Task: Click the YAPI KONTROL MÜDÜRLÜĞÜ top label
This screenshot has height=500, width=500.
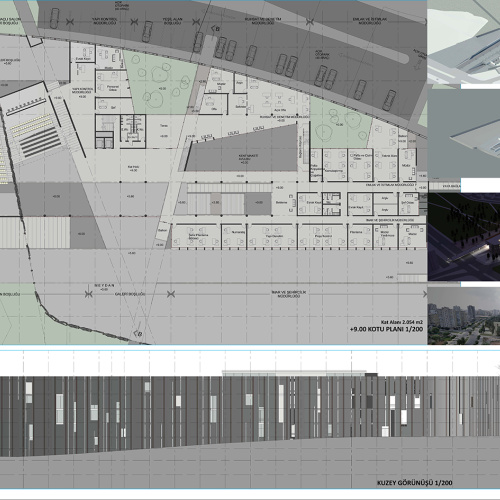Action: [104, 21]
